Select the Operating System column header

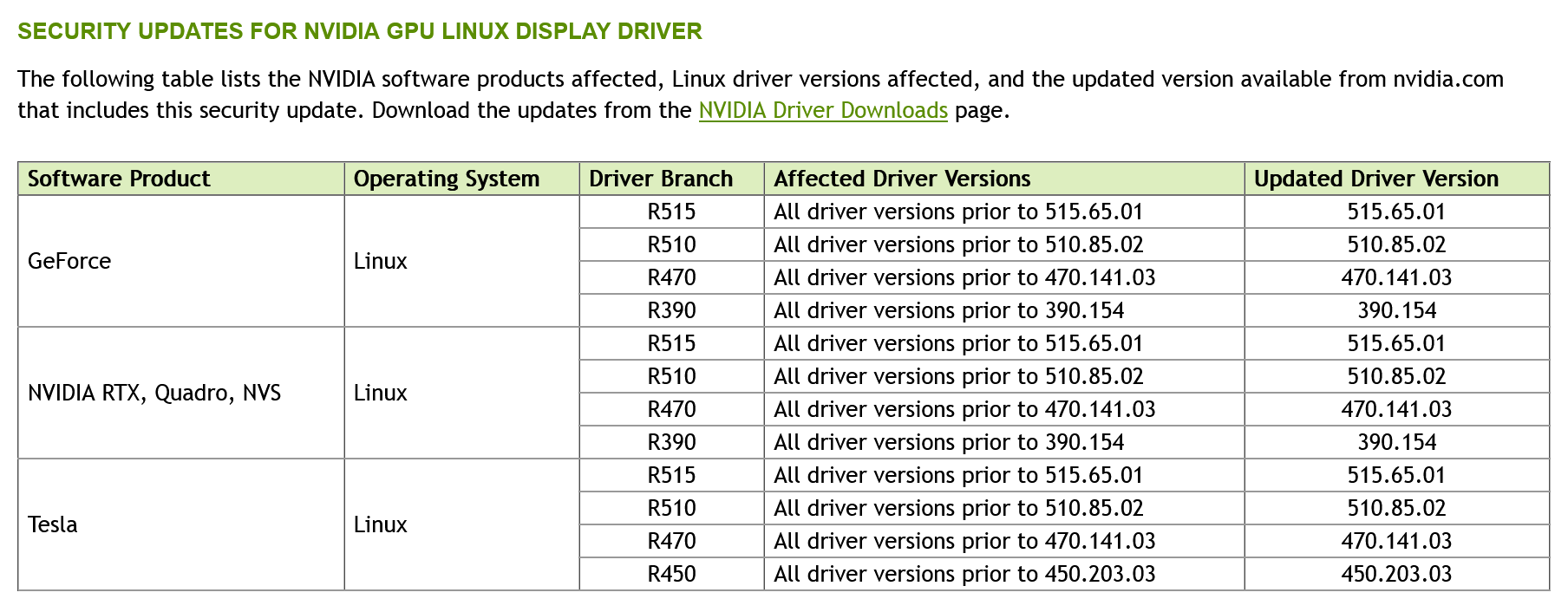pyautogui.click(x=461, y=179)
